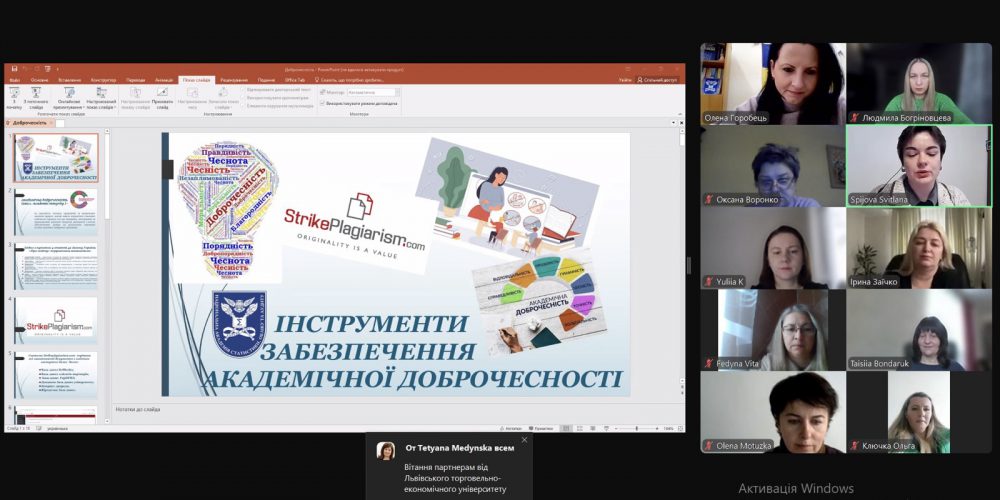
Task: Toggle 'Use presenter view' checkbox
Action: pos(322,103)
